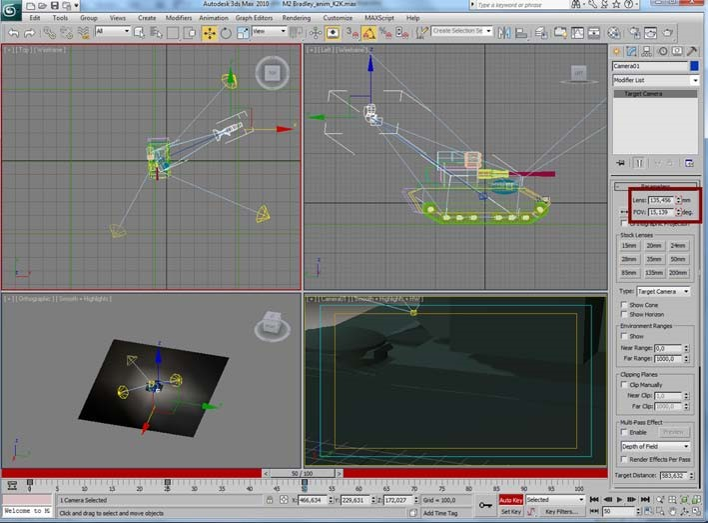The height and width of the screenshot is (523, 708).
Task: Toggle Window/Crossing selection mode
Action: click(190, 33)
